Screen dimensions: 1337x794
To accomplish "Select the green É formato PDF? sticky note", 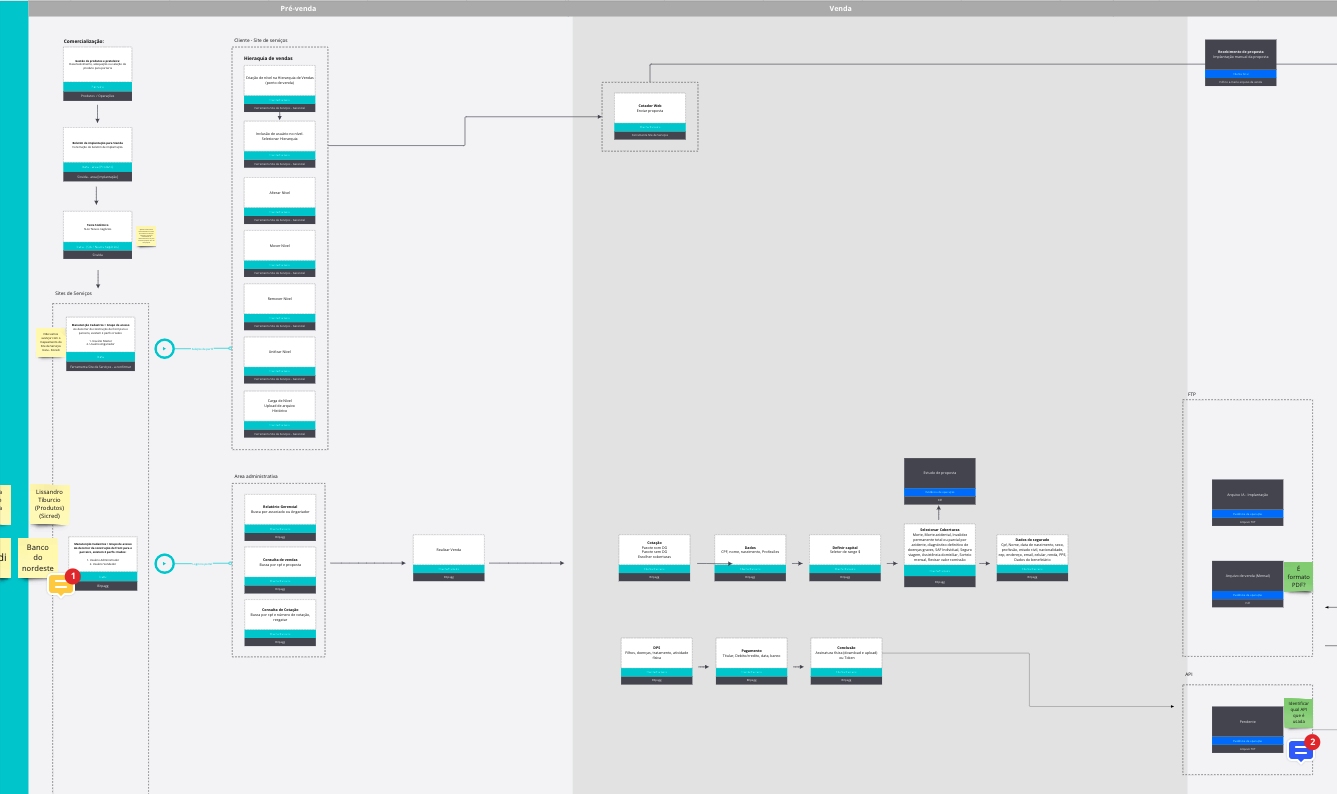I will point(1298,577).
